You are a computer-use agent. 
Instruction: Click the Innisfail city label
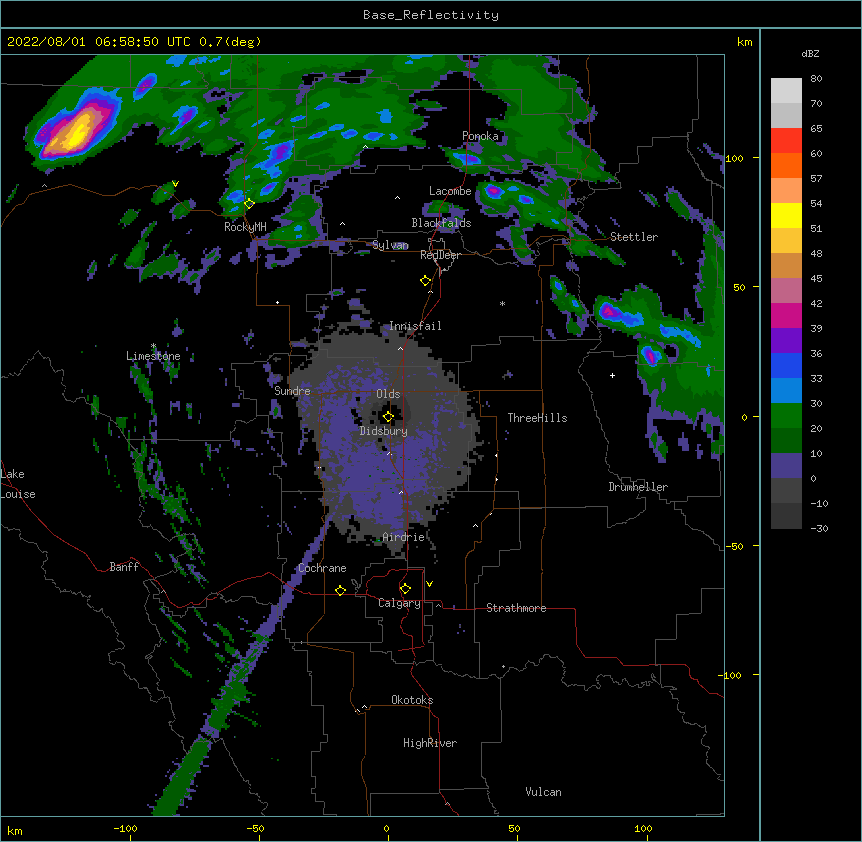[415, 326]
